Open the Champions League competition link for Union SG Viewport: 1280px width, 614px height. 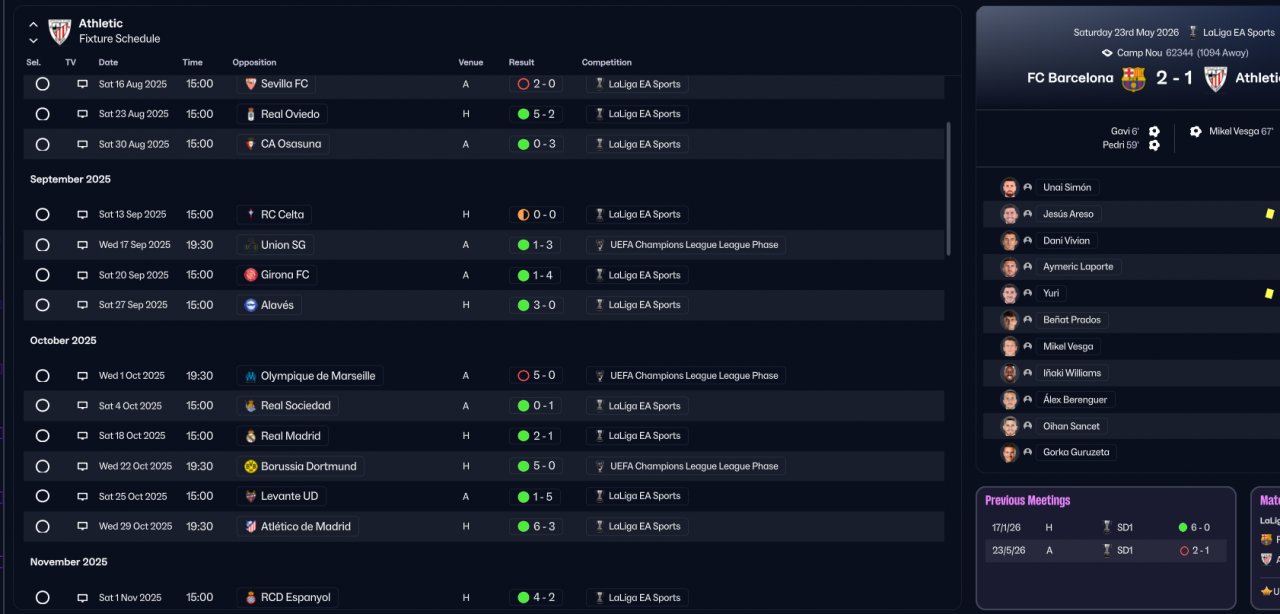point(693,245)
